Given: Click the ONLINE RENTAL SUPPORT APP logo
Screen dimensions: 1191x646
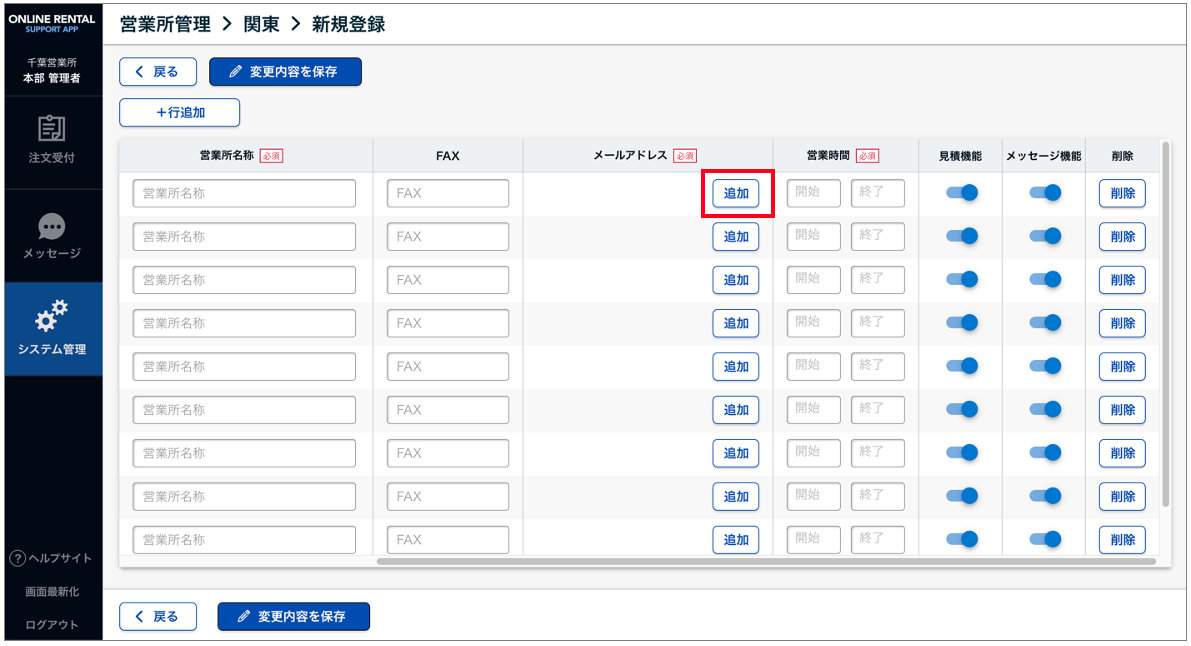Looking at the screenshot, I should point(51,23).
